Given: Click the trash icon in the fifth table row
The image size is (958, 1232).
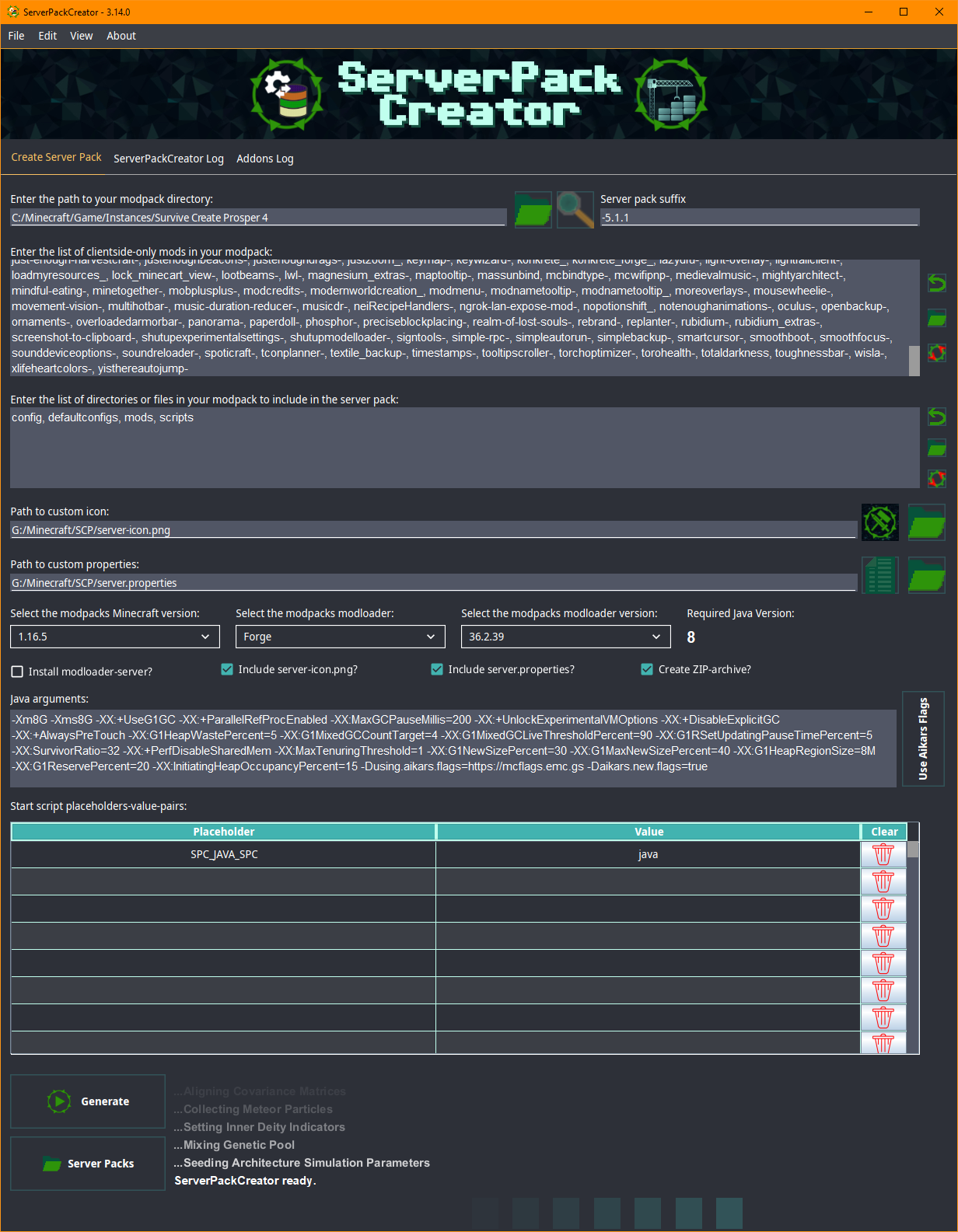Looking at the screenshot, I should 883,963.
